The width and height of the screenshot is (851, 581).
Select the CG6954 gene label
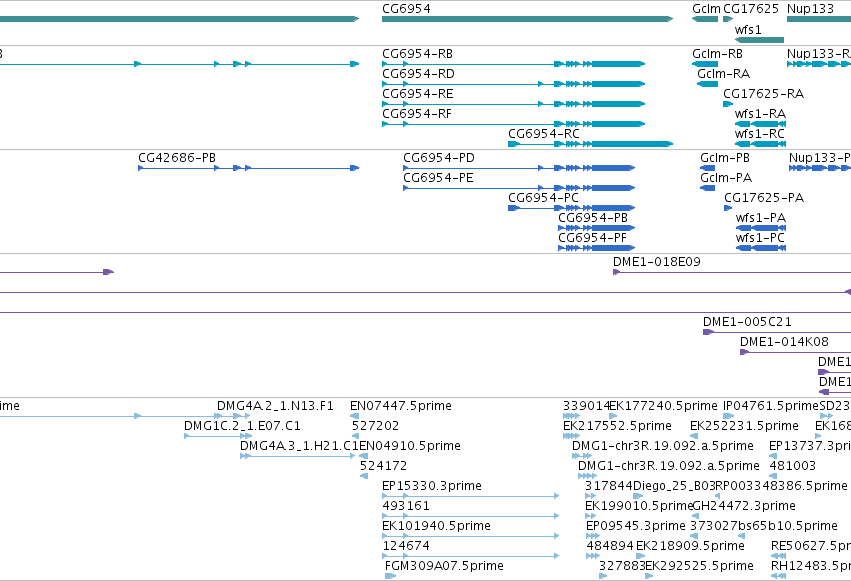coord(406,9)
